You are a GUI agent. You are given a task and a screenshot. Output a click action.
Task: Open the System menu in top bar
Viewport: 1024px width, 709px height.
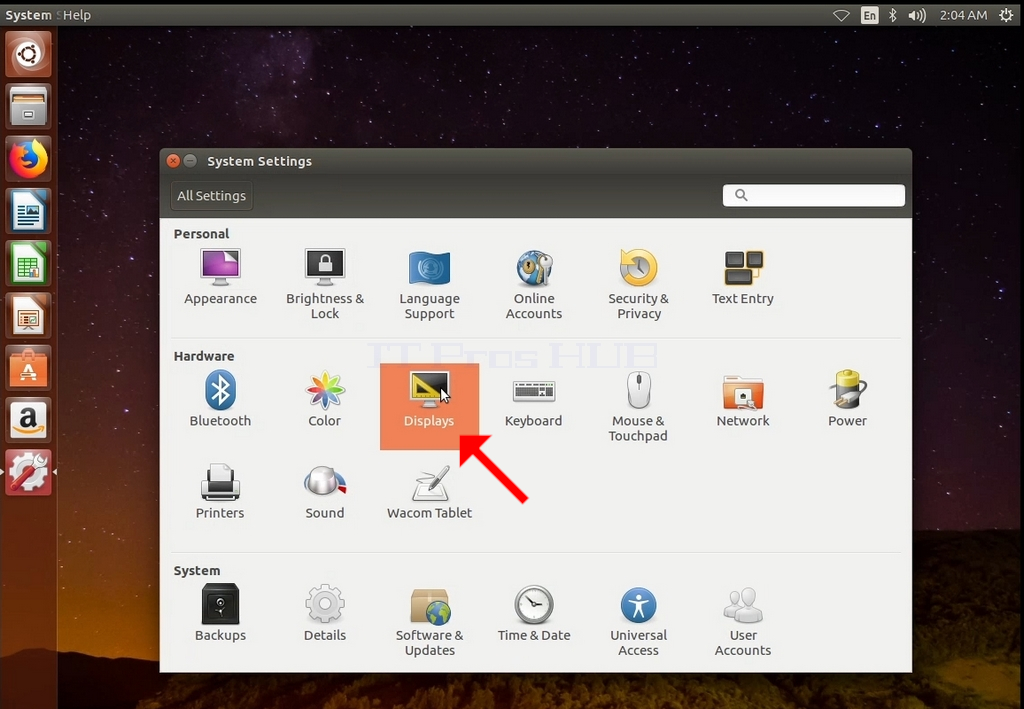tap(28, 15)
